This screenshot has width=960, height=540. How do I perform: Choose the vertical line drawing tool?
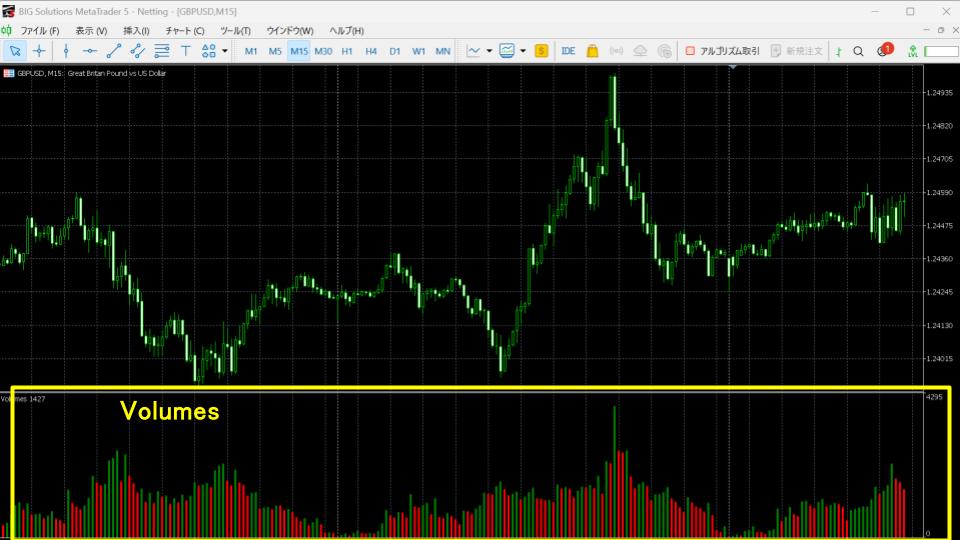66,51
